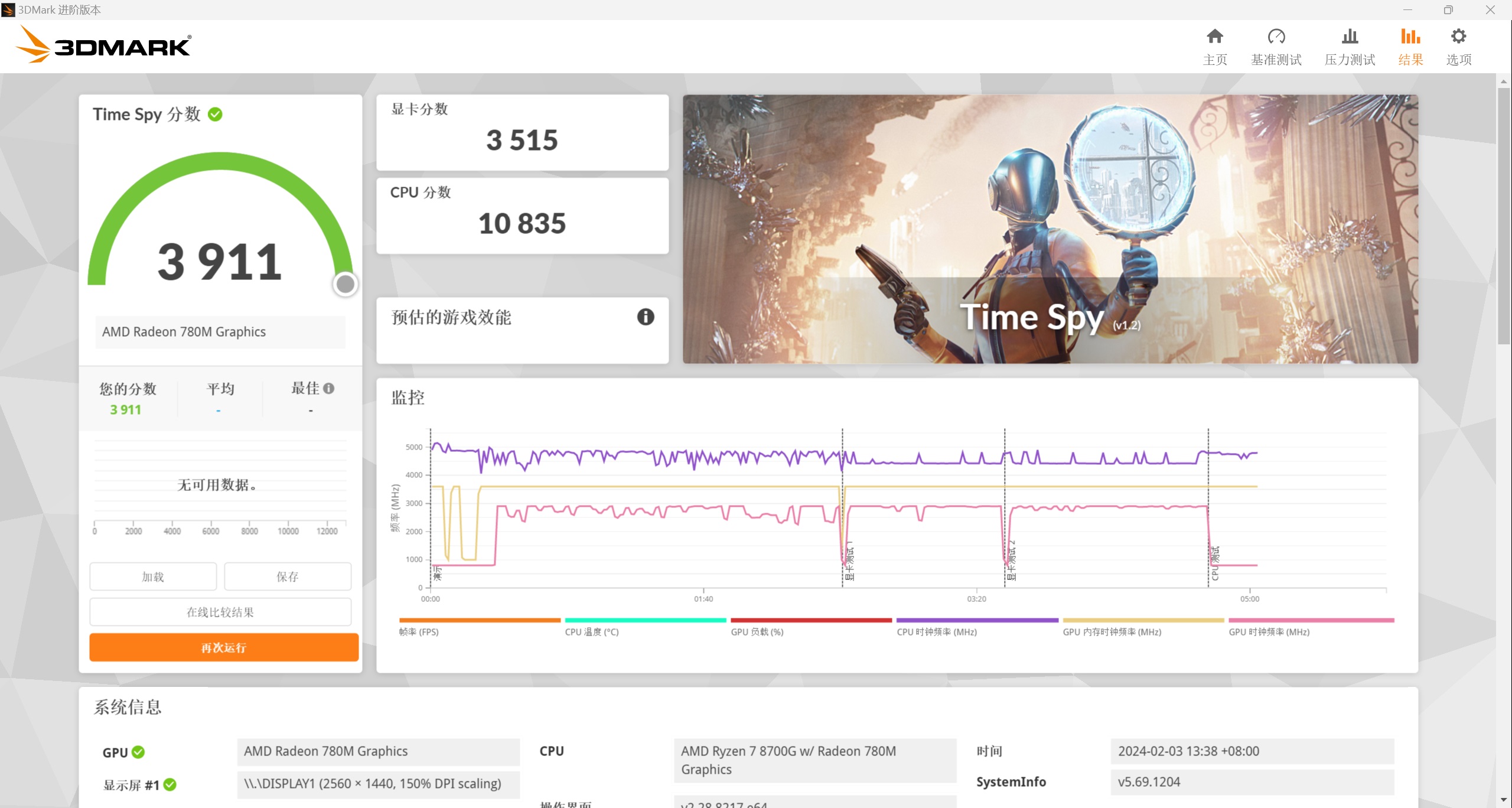
Task: Click the scrollbar up arrow
Action: (x=1504, y=82)
